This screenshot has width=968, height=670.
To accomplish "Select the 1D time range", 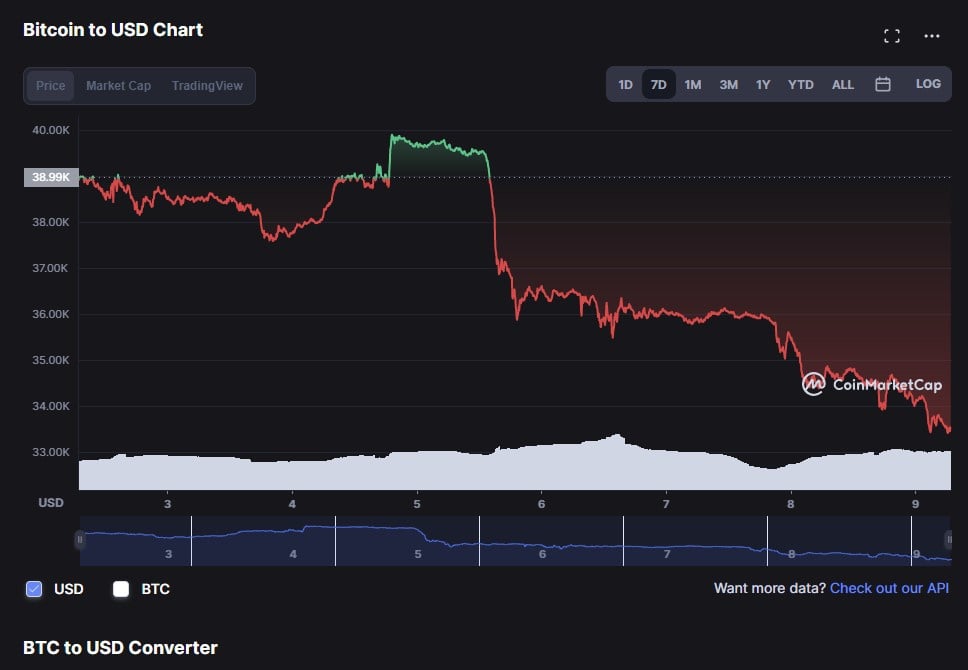I will [625, 85].
